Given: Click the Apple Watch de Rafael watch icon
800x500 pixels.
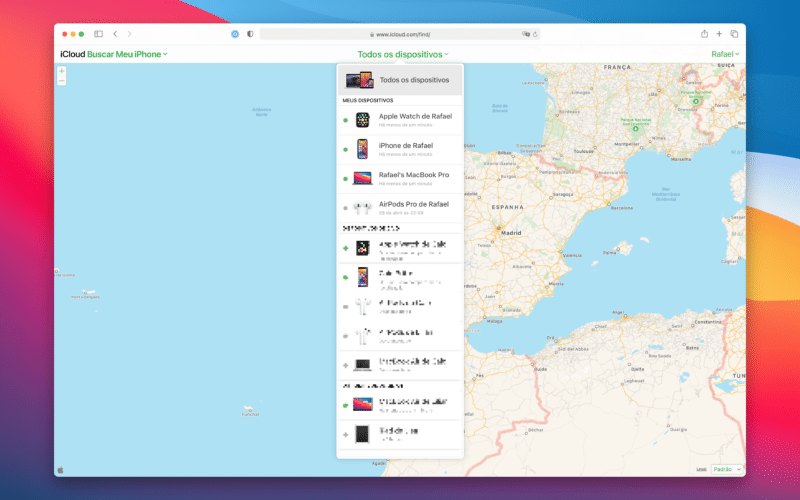Looking at the screenshot, I should 363,120.
